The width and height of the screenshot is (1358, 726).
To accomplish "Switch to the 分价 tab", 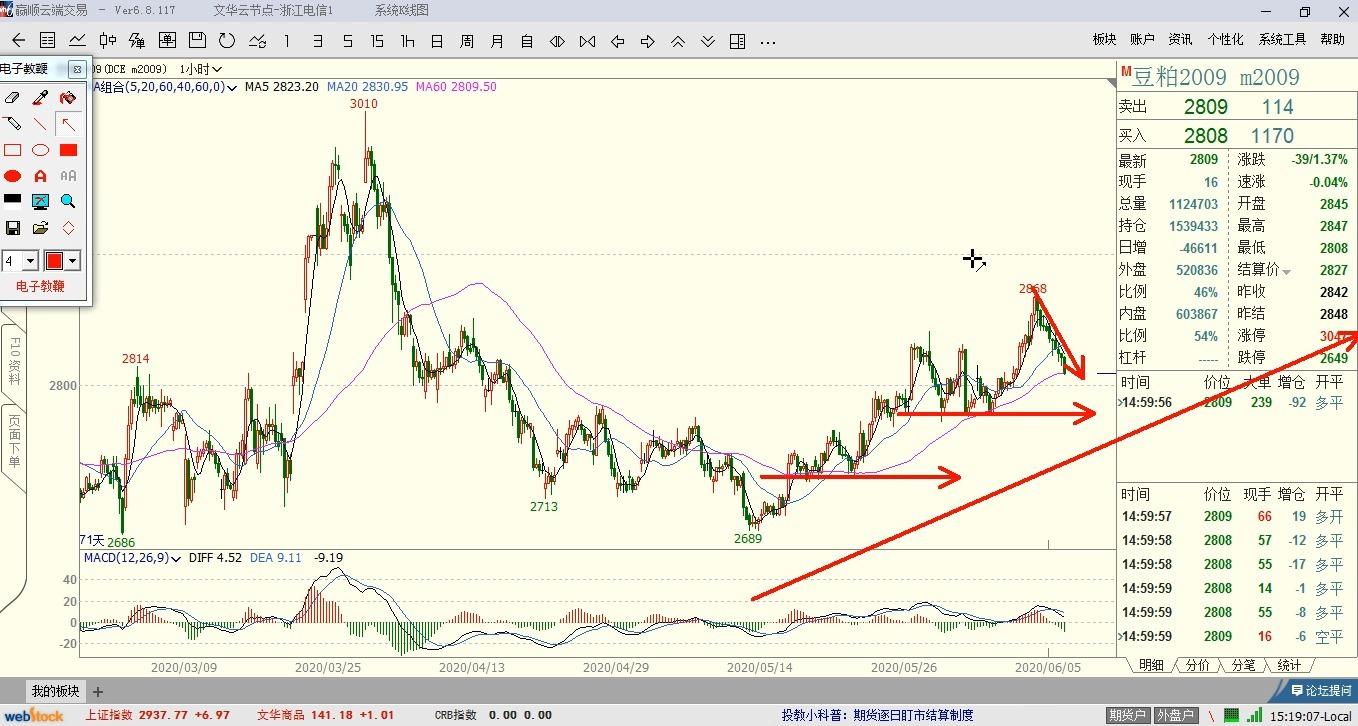I will tap(1197, 665).
